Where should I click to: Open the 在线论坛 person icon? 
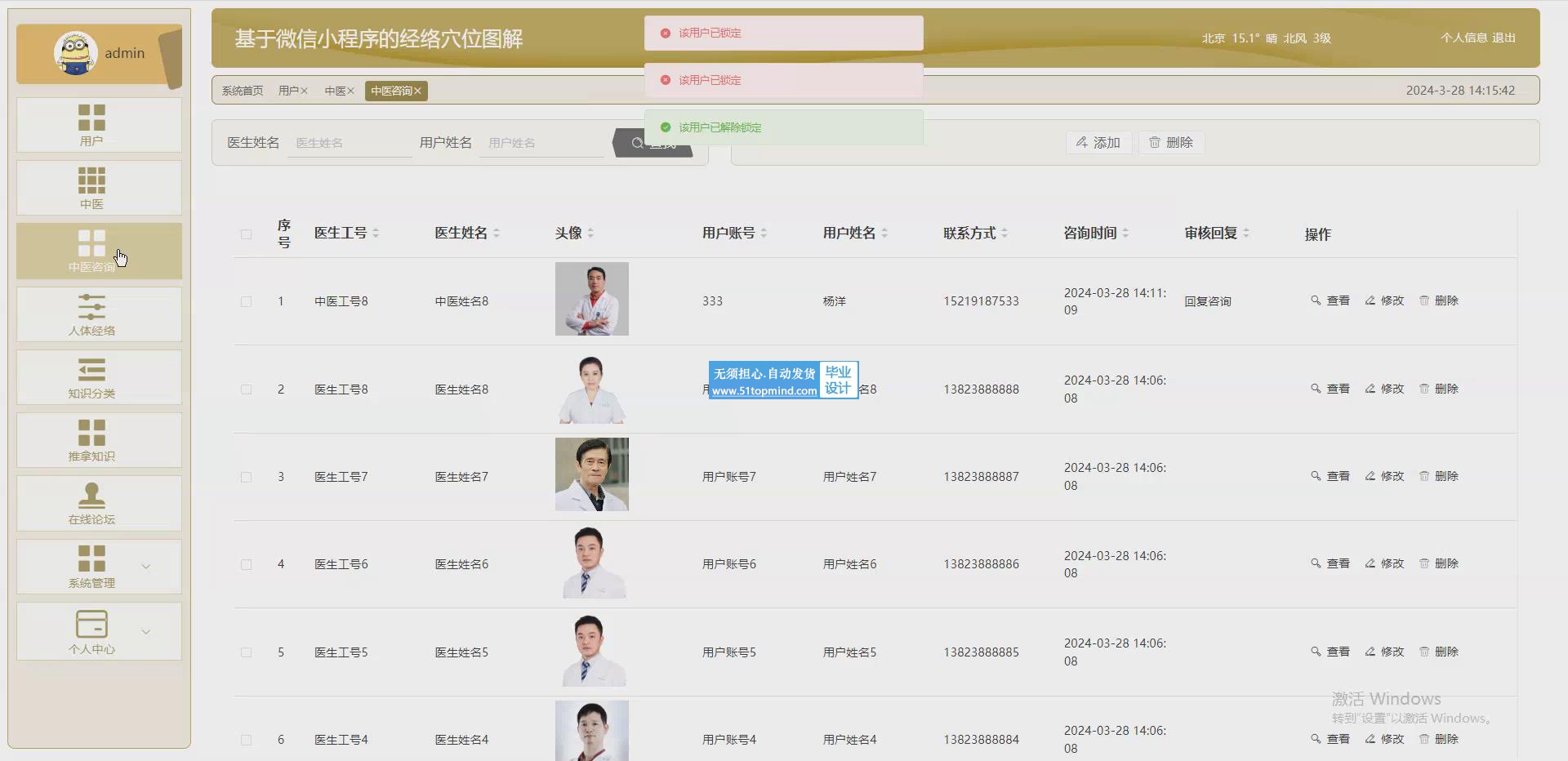click(91, 496)
